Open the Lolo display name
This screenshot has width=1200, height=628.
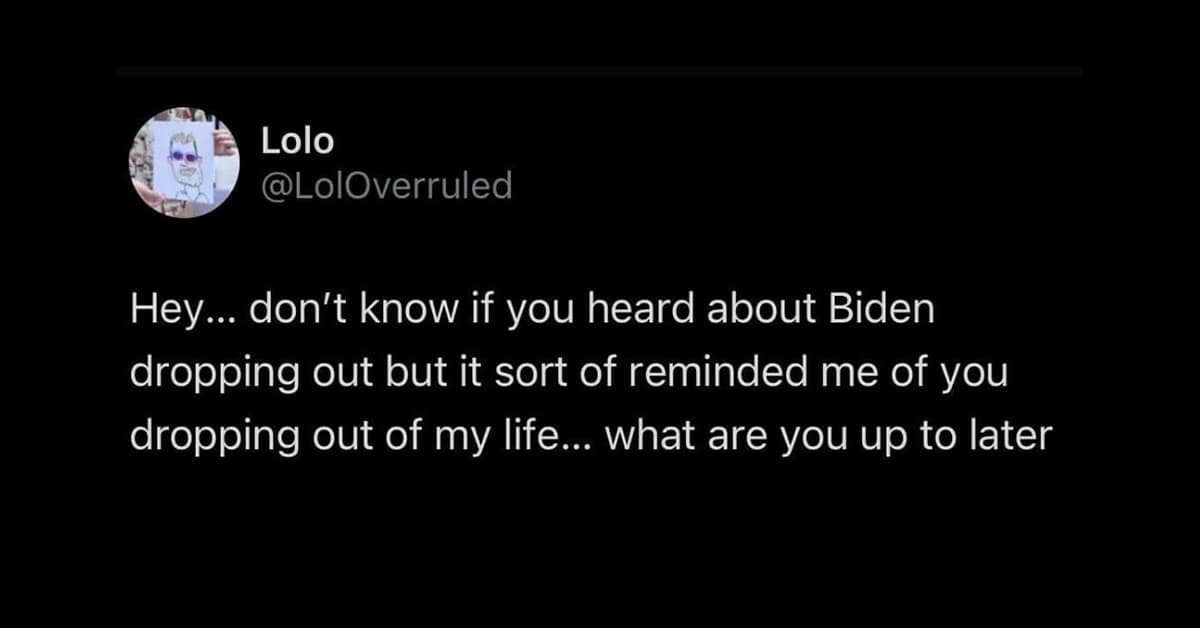point(297,142)
